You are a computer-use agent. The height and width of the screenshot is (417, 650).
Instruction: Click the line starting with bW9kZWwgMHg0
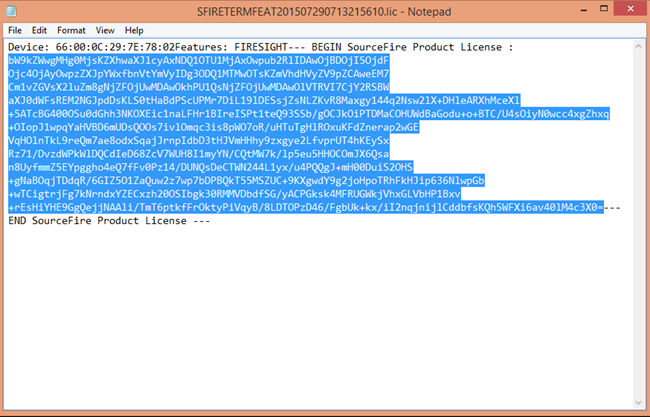coord(199,61)
